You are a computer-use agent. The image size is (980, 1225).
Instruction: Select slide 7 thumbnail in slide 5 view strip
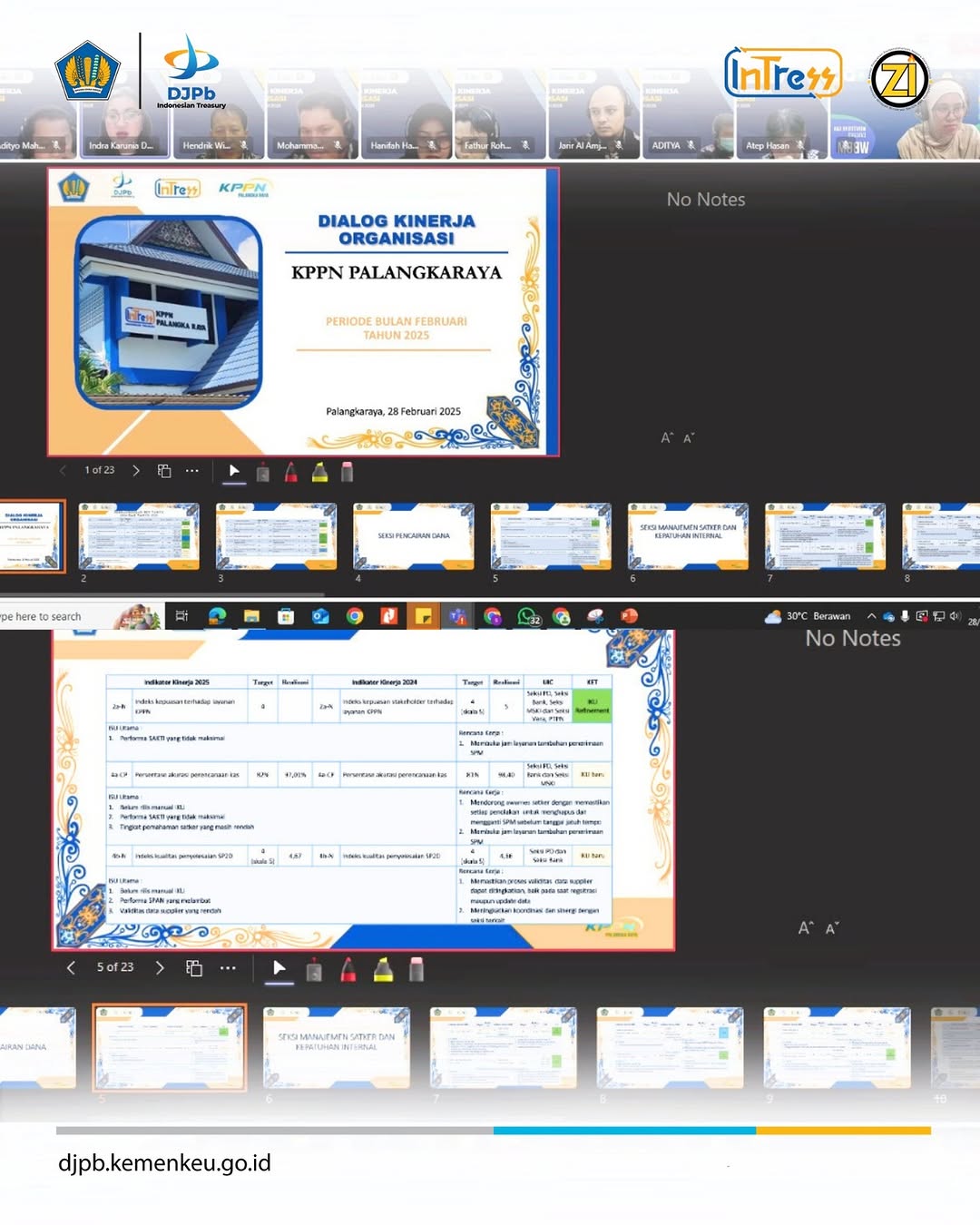coord(504,1047)
